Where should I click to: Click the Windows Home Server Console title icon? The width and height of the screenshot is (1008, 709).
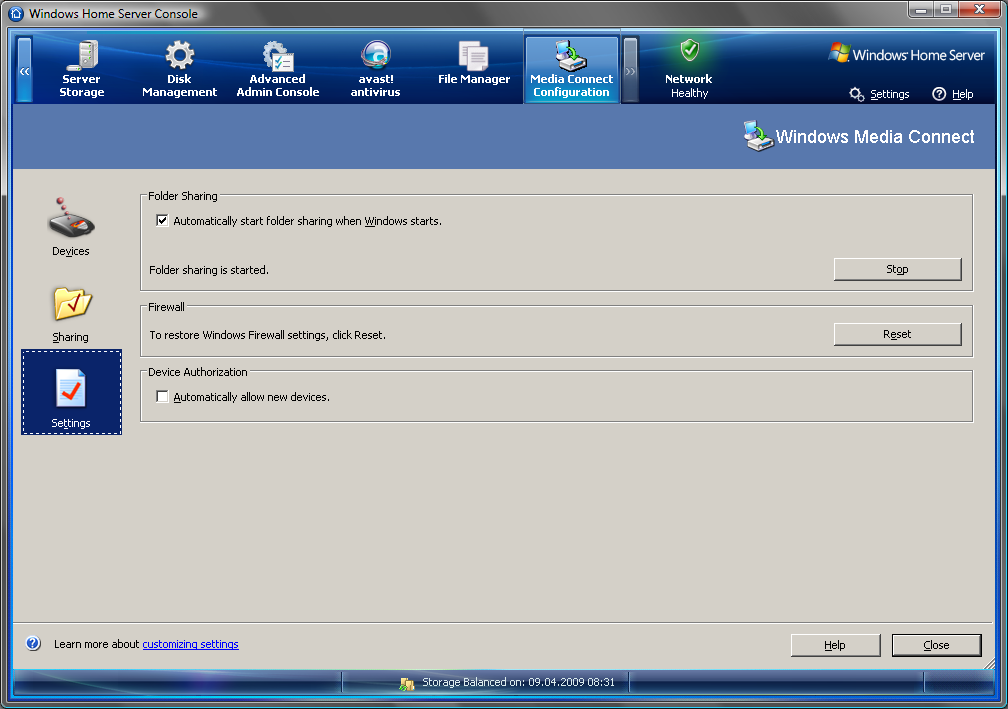coord(16,13)
